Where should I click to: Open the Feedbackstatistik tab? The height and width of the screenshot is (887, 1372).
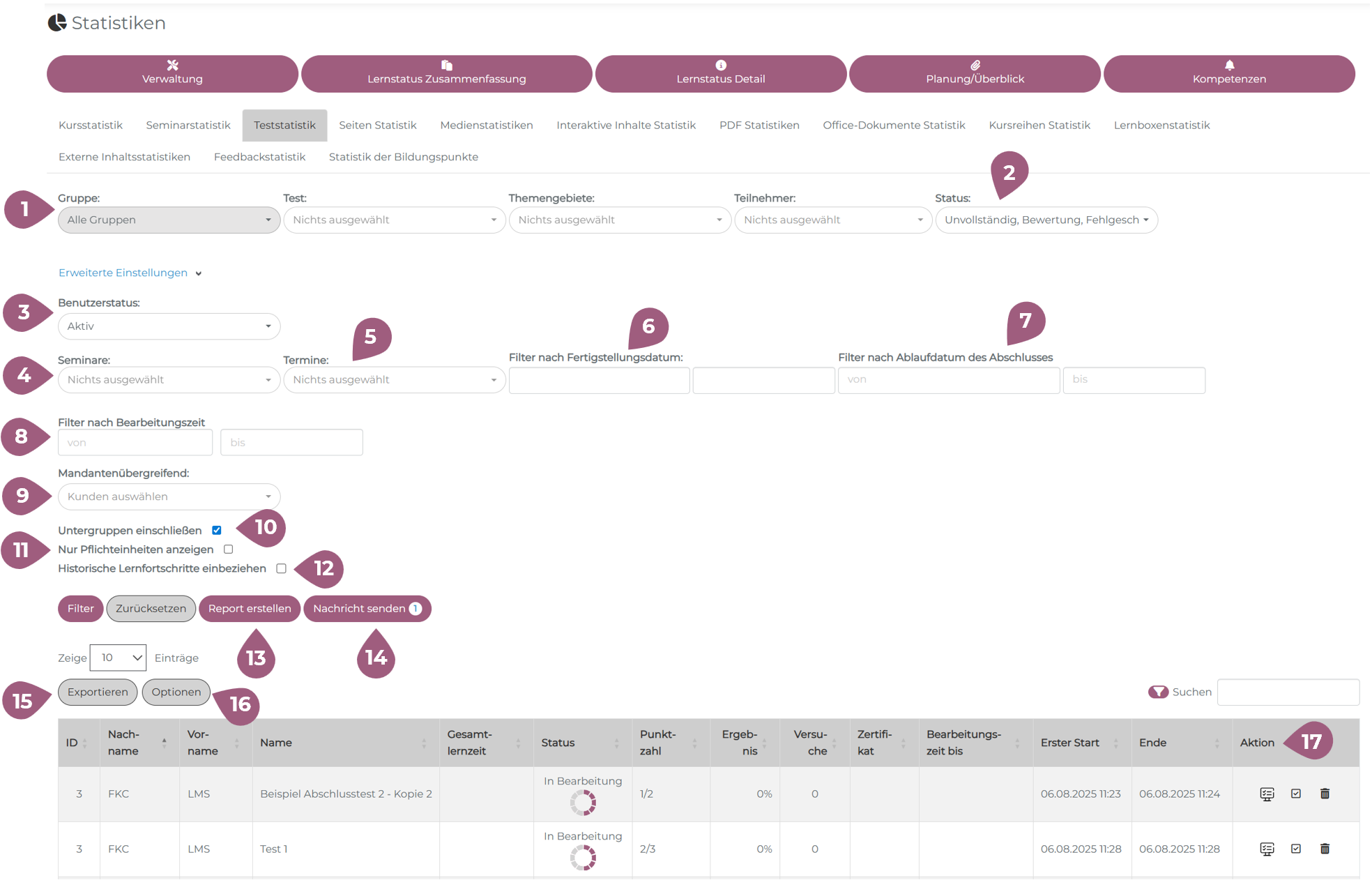click(259, 157)
